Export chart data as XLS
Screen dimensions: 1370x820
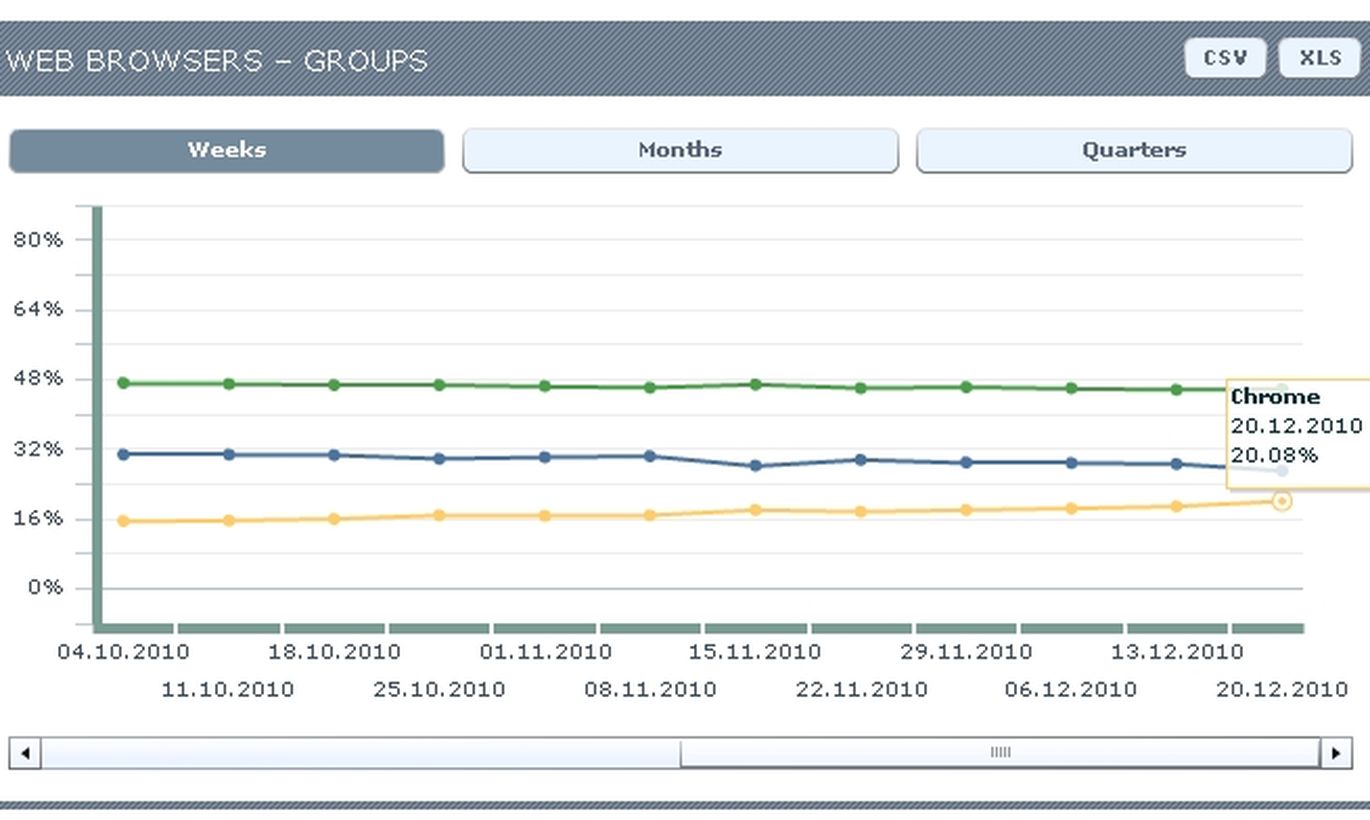(1320, 58)
